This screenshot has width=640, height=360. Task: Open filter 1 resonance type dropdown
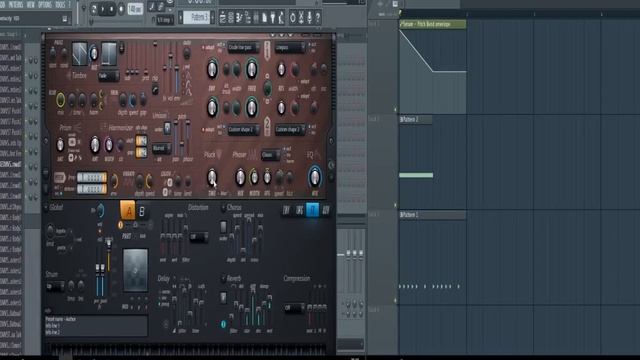tap(290, 47)
